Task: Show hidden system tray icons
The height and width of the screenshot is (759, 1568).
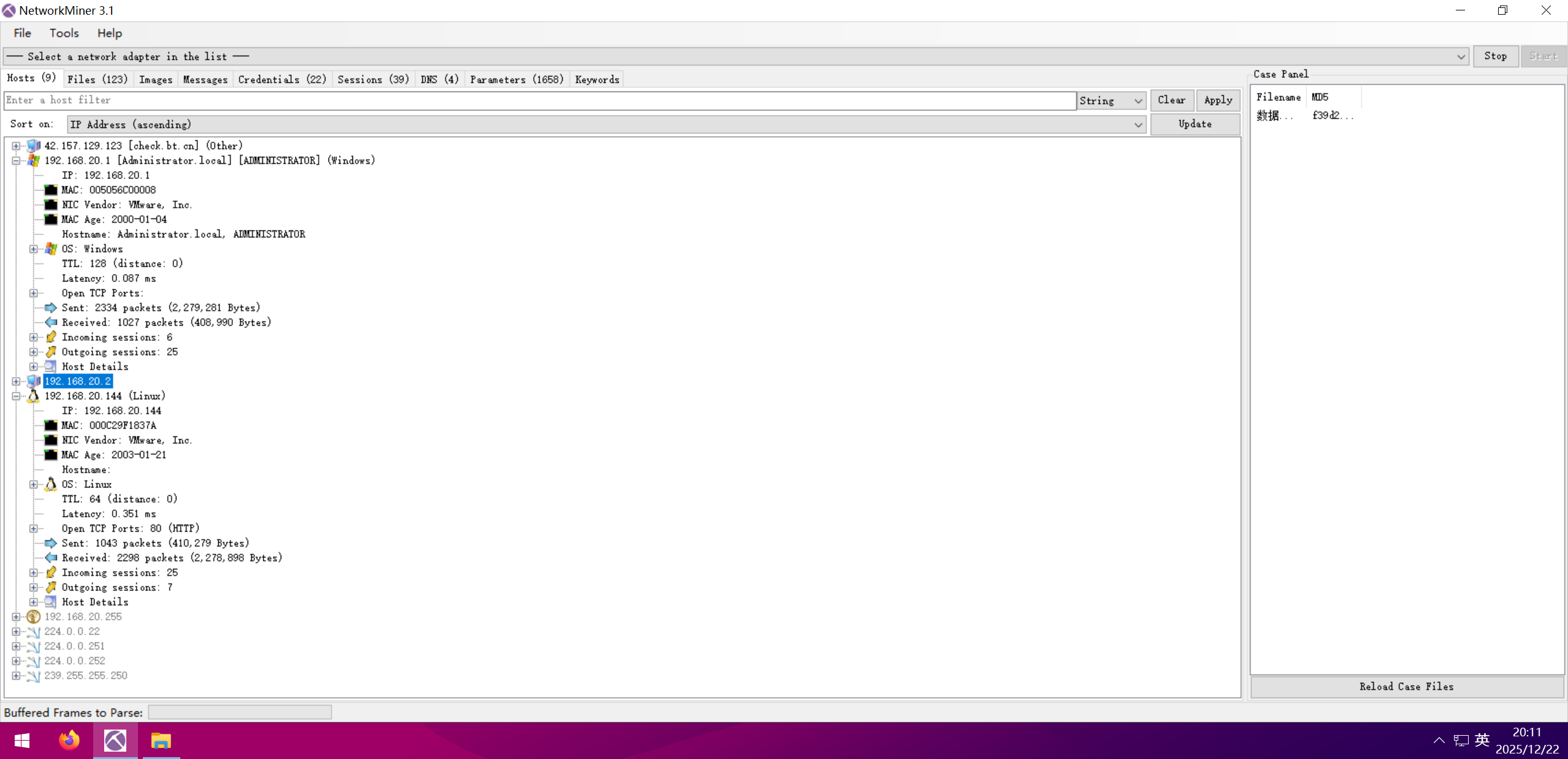Action: click(x=1439, y=741)
